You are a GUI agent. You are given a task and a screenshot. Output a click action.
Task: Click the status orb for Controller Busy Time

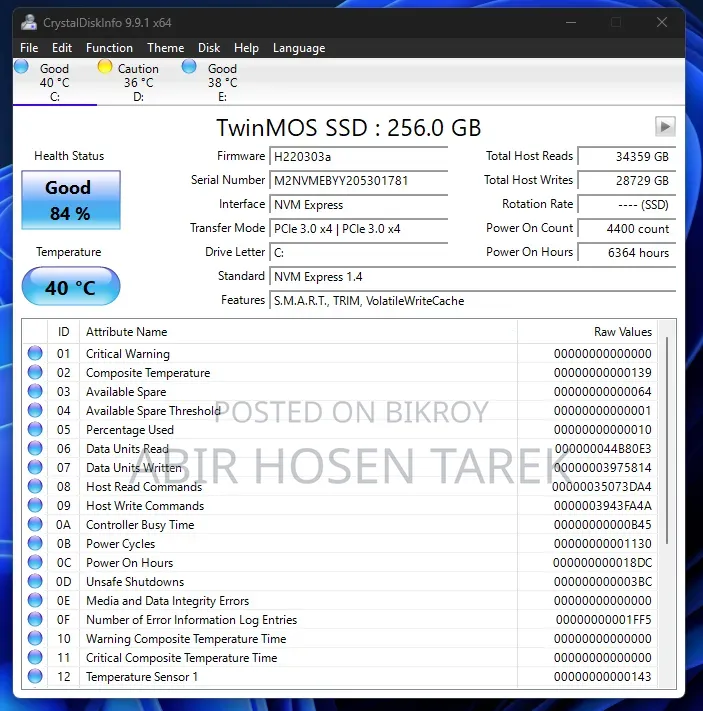35,525
